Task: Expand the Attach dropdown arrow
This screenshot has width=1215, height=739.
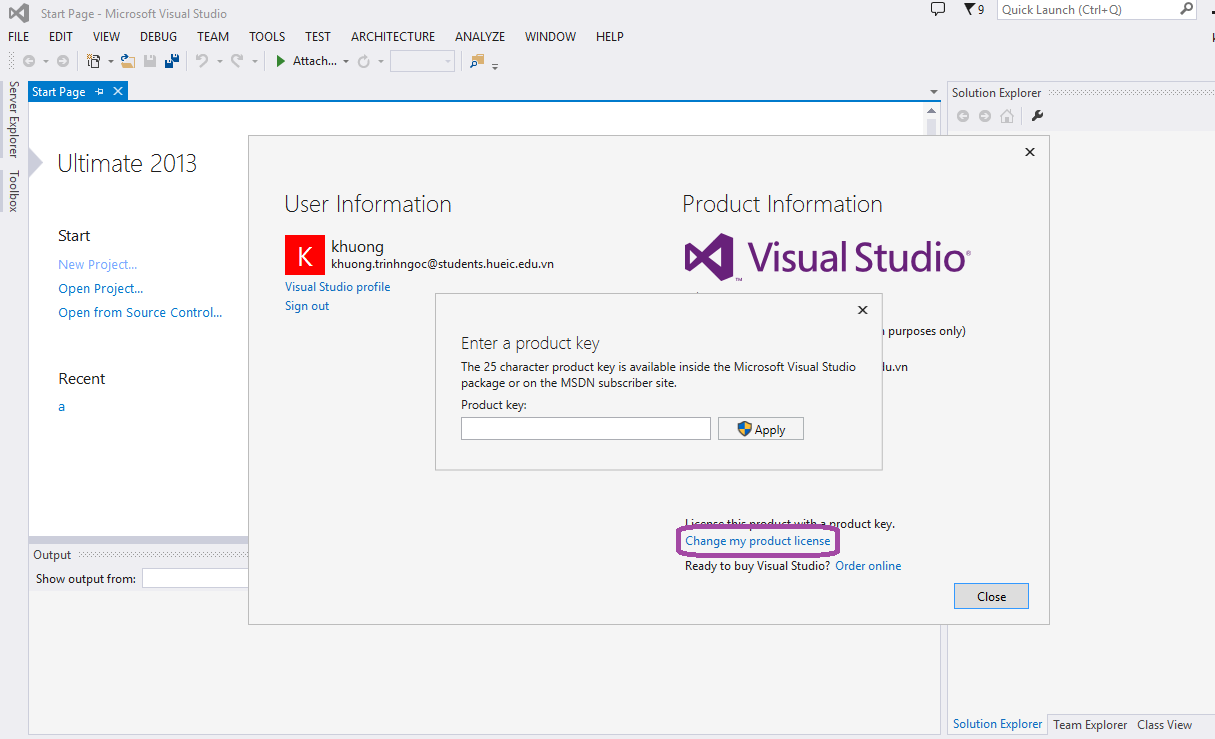Action: click(346, 62)
